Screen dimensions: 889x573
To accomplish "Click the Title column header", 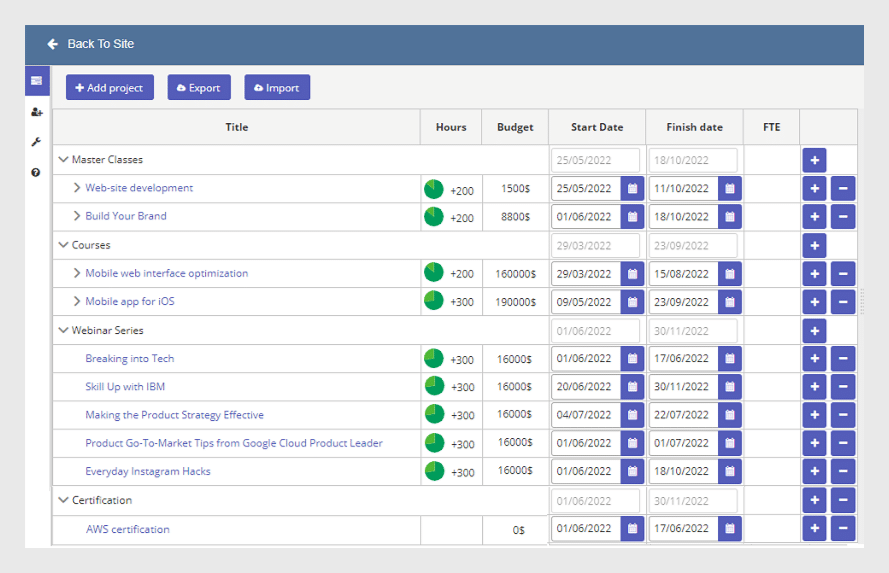I will click(x=236, y=127).
